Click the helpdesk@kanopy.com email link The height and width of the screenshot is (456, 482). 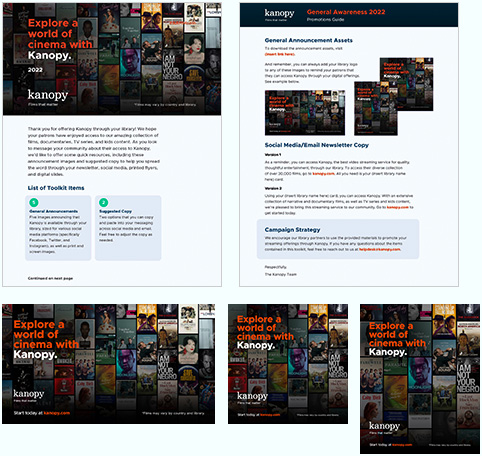tap(380, 249)
